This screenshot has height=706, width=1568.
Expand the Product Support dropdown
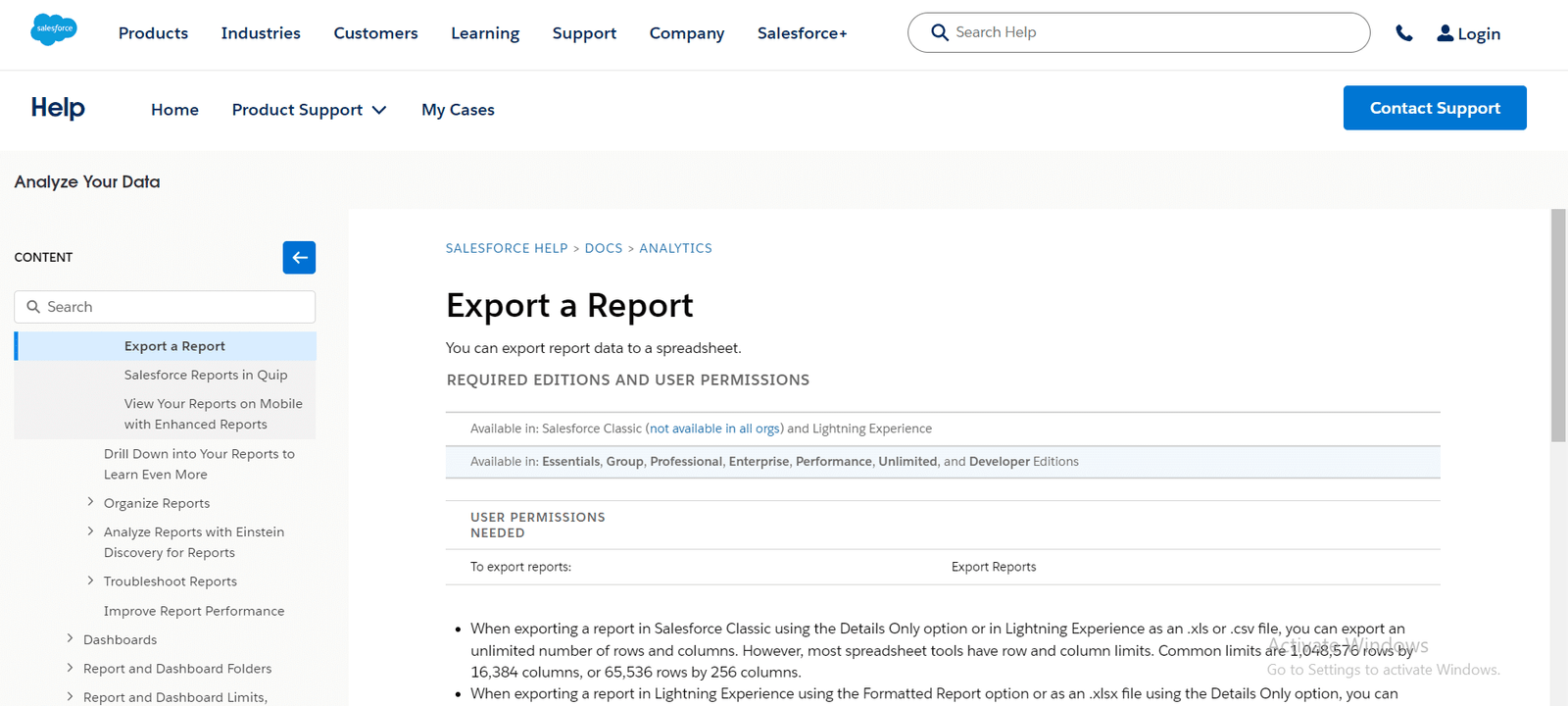click(309, 110)
